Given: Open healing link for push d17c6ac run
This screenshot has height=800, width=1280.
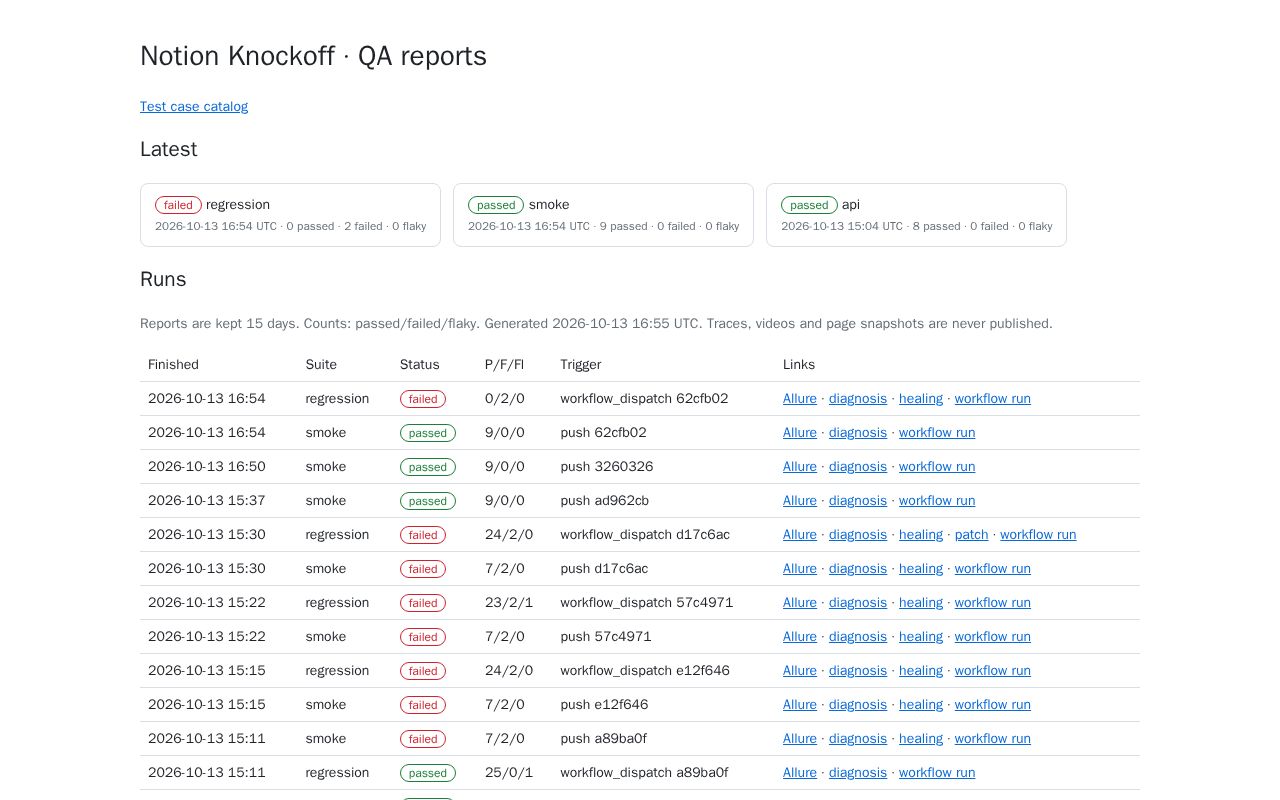Looking at the screenshot, I should 921,569.
